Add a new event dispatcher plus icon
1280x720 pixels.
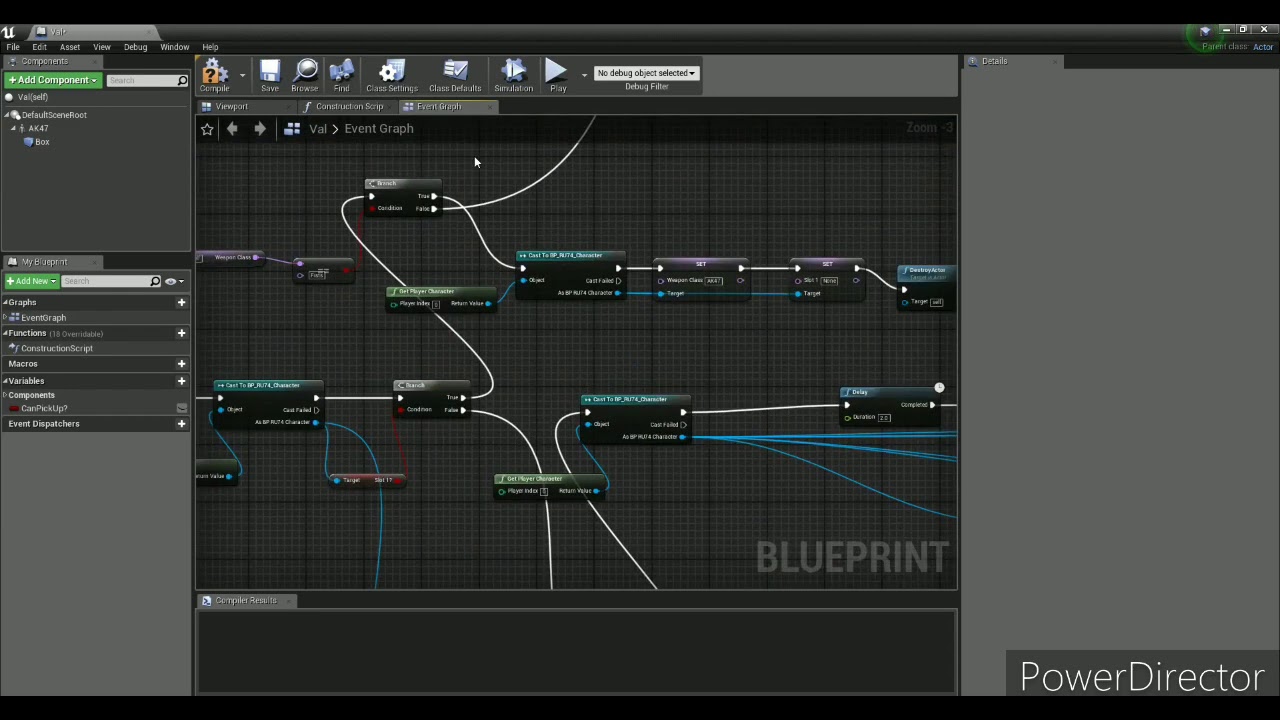tap(181, 424)
